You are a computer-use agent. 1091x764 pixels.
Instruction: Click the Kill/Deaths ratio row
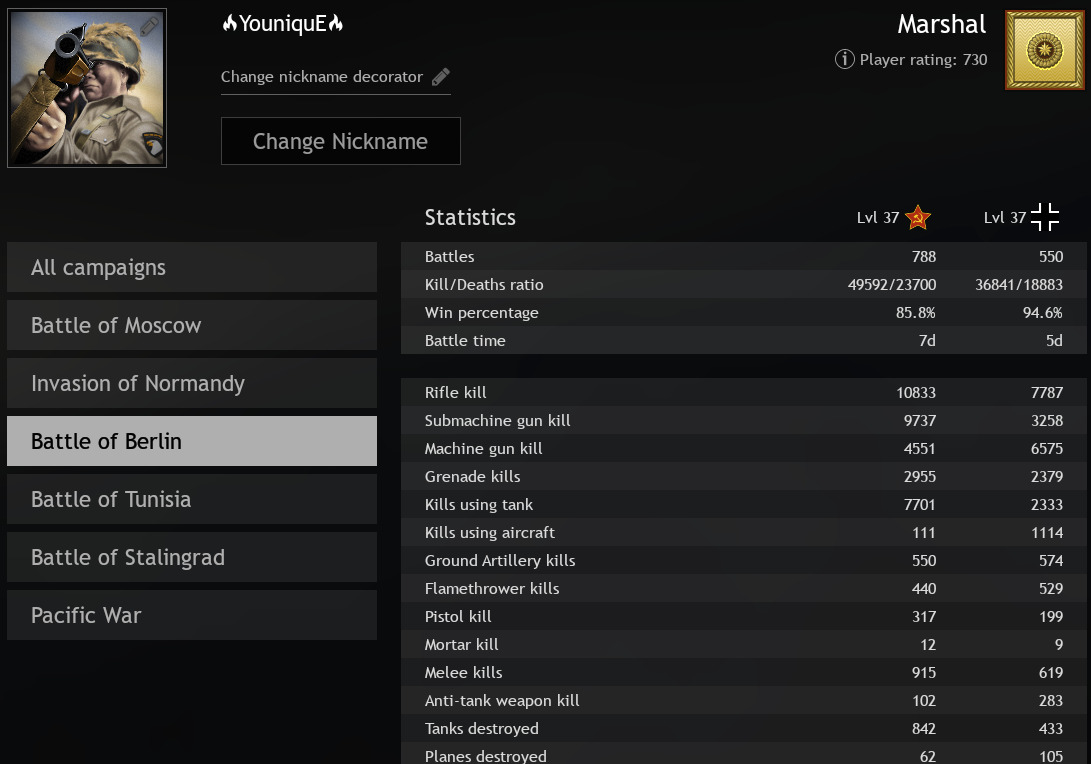click(x=743, y=285)
